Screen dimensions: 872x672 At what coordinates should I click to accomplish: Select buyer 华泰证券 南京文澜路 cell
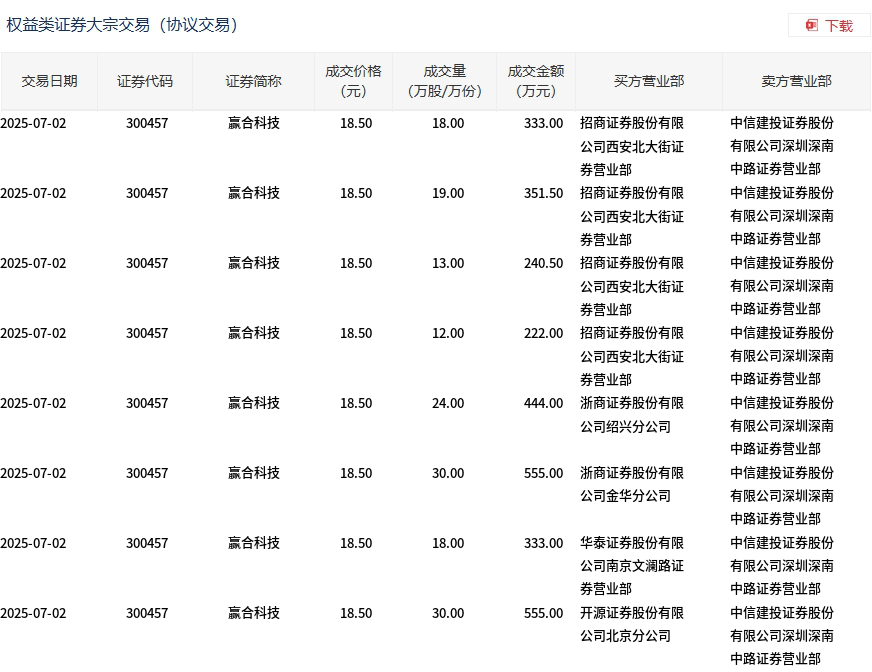[x=632, y=565]
